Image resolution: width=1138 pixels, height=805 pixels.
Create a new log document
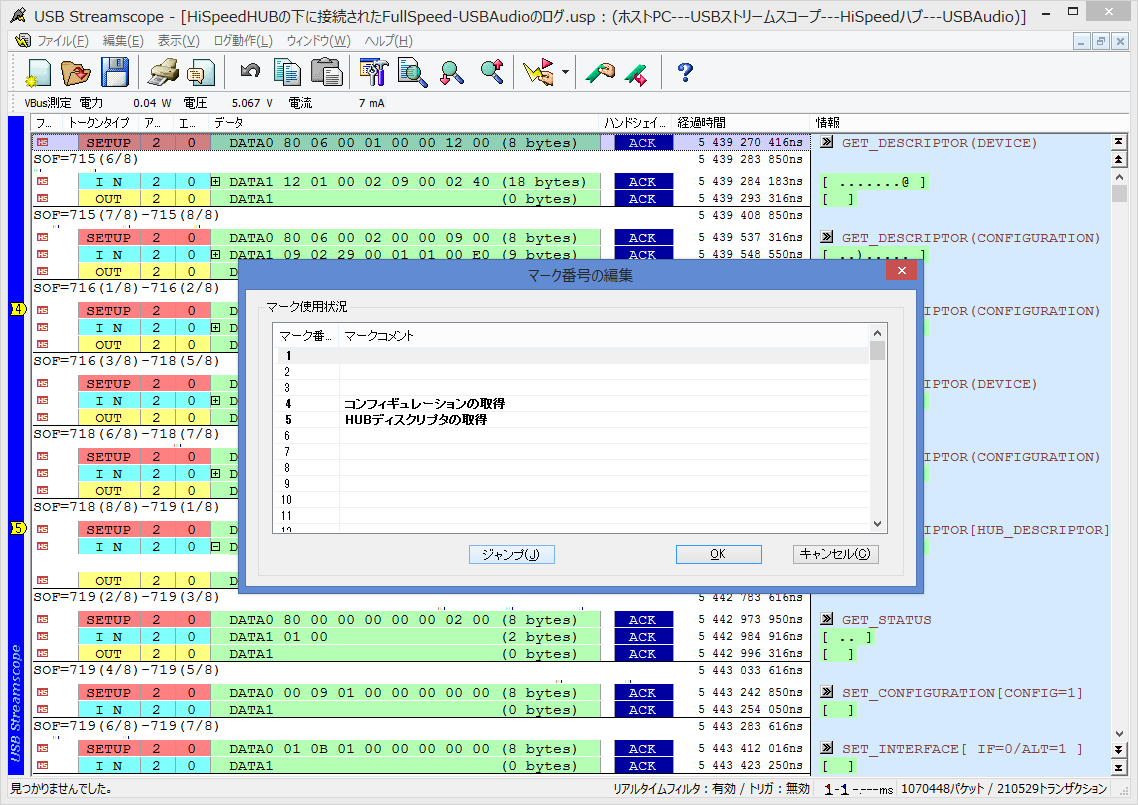(38, 73)
